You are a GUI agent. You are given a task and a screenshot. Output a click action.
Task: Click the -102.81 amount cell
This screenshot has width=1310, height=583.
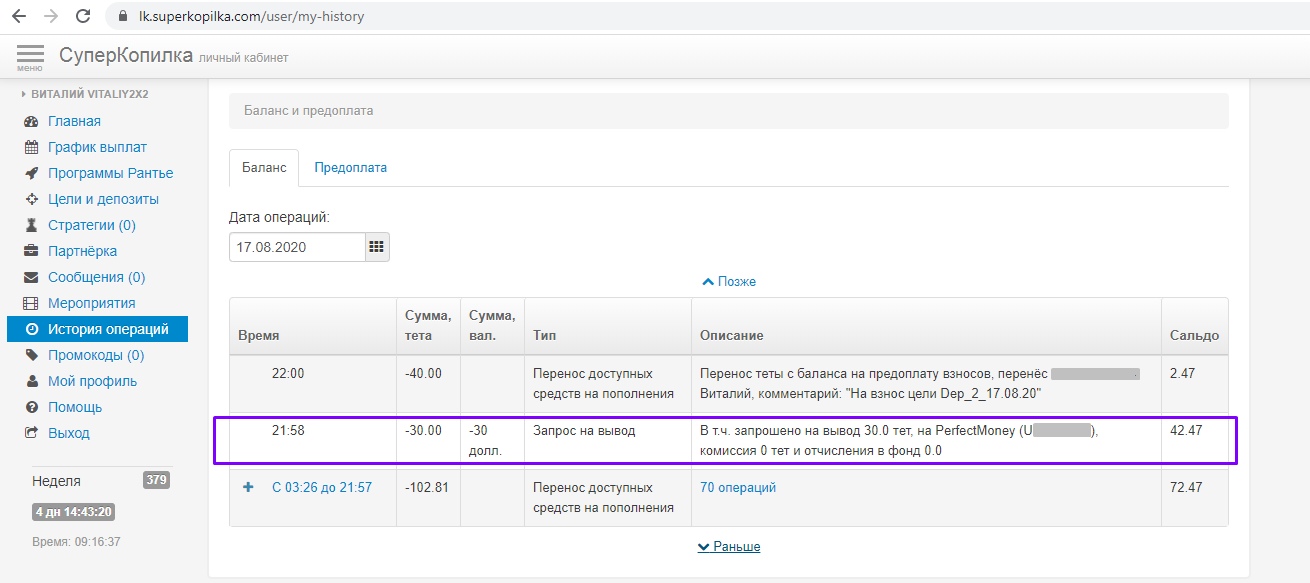427,487
